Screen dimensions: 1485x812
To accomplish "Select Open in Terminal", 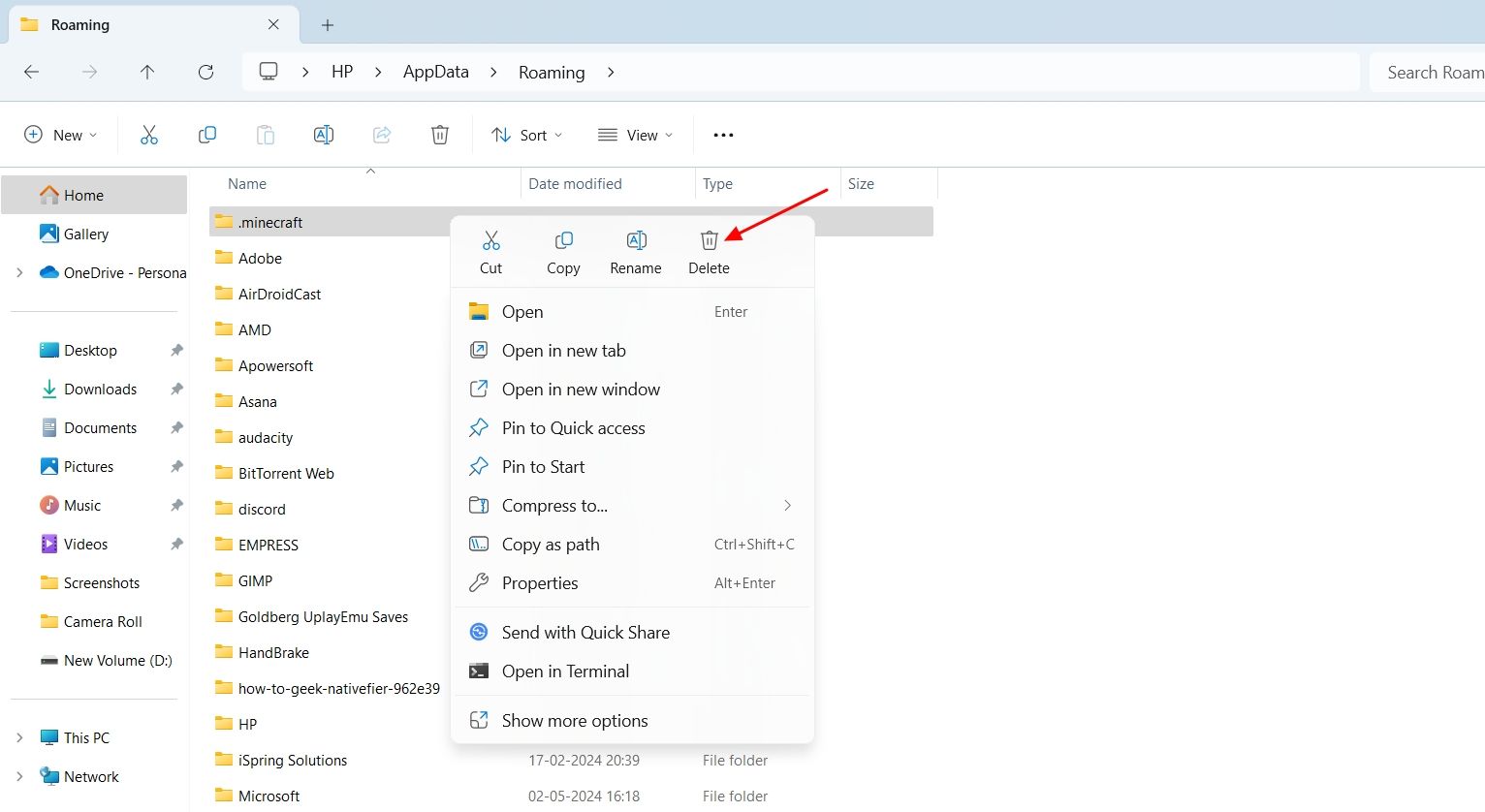I will coord(632,671).
